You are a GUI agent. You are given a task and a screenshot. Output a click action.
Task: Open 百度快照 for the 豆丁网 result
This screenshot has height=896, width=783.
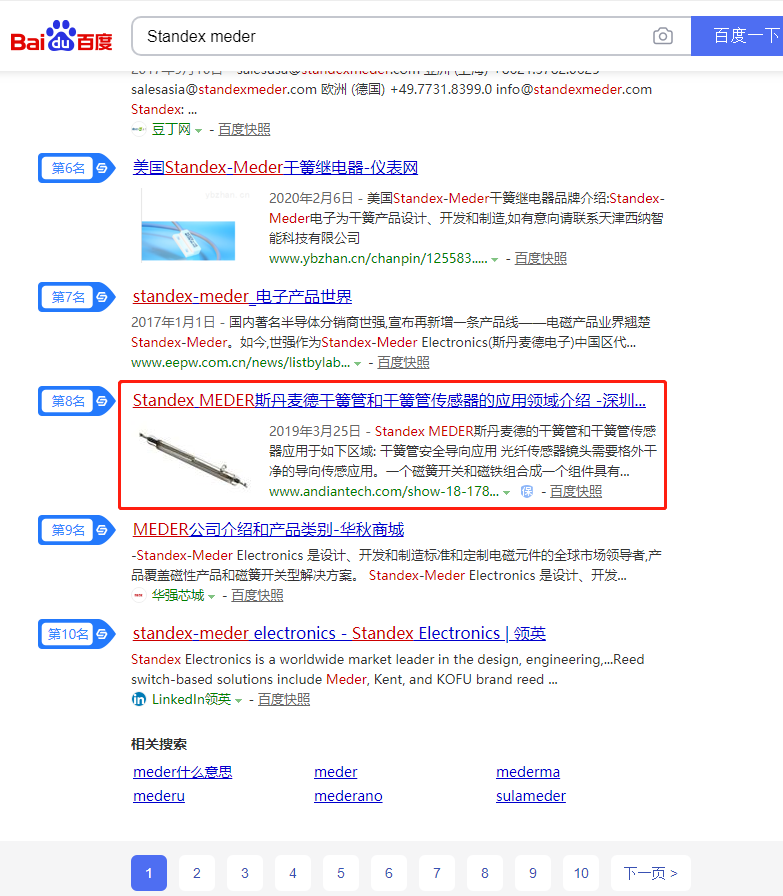coord(244,130)
